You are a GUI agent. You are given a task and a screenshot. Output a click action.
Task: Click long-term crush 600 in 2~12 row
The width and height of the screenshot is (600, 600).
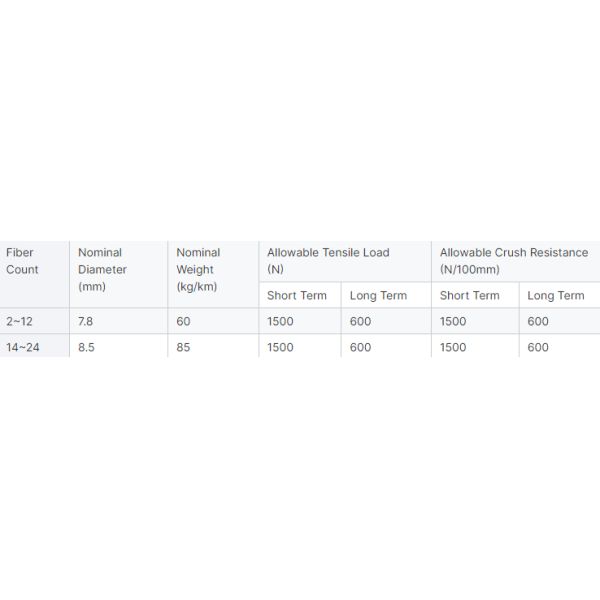point(538,322)
